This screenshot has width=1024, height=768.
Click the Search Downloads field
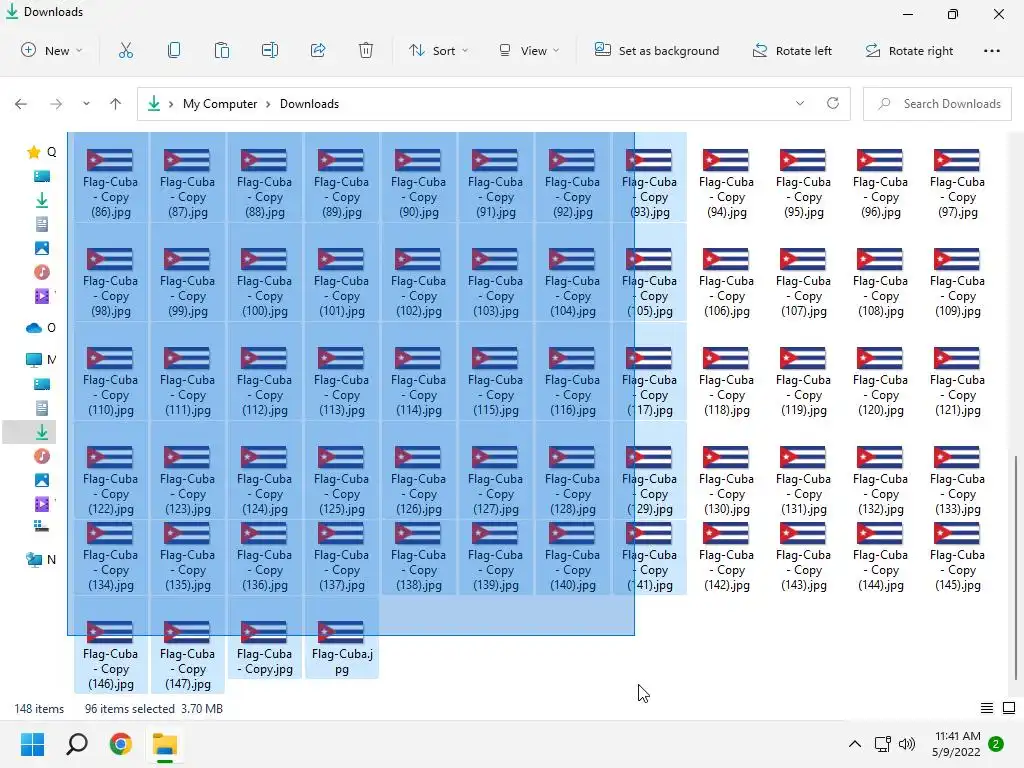coord(937,104)
